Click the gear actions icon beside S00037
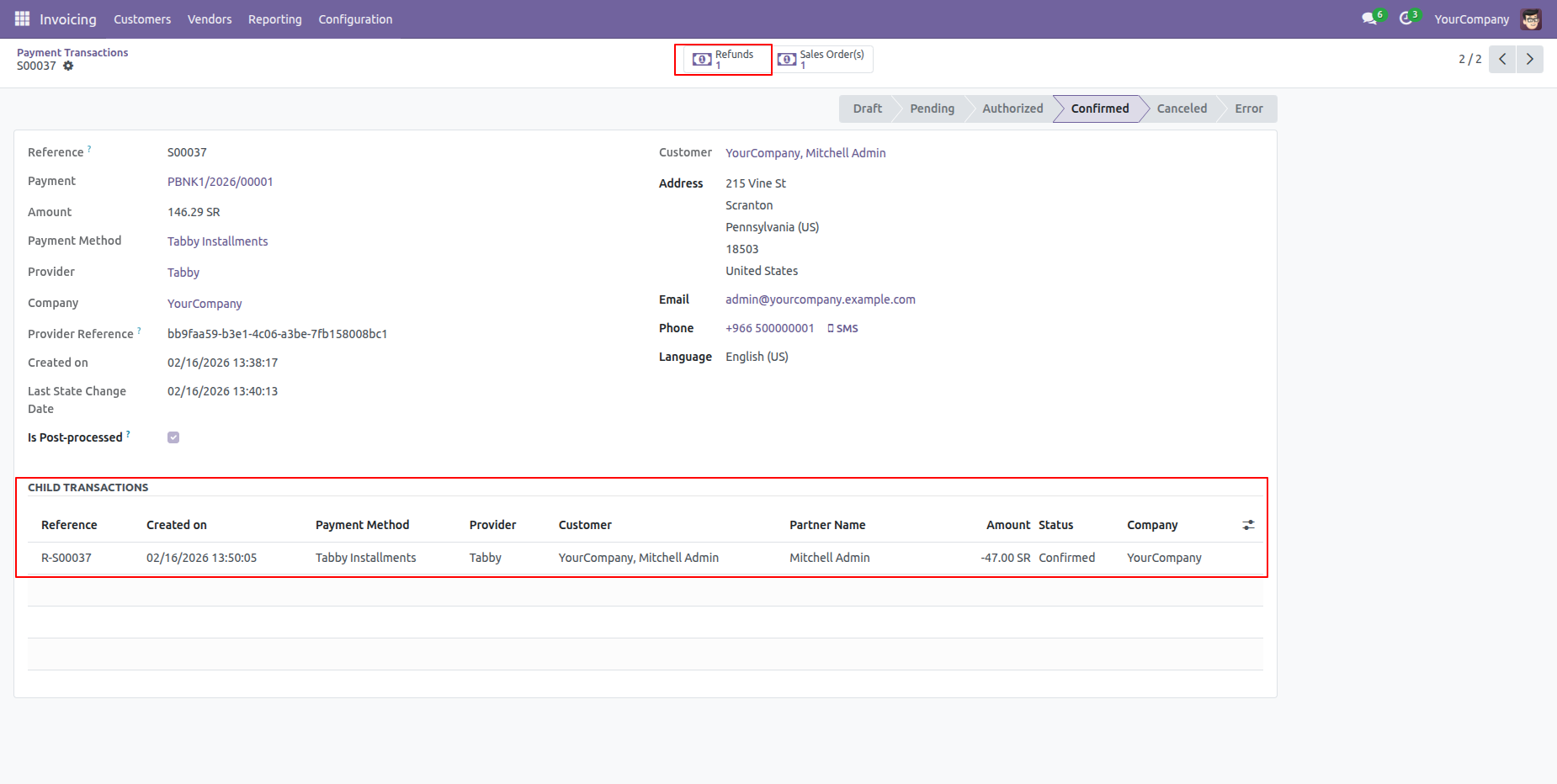Viewport: 1557px width, 784px height. [x=68, y=66]
